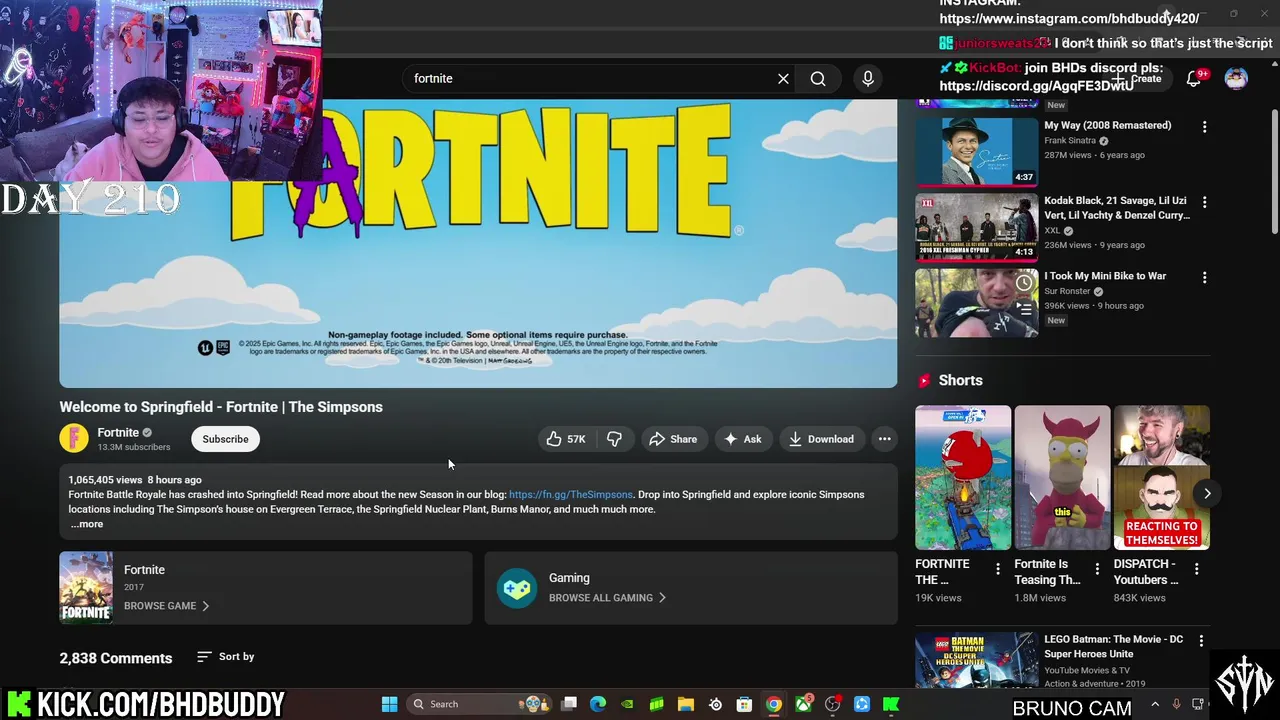The image size is (1280, 720).
Task: Open Task View on taskbar
Action: click(x=569, y=704)
